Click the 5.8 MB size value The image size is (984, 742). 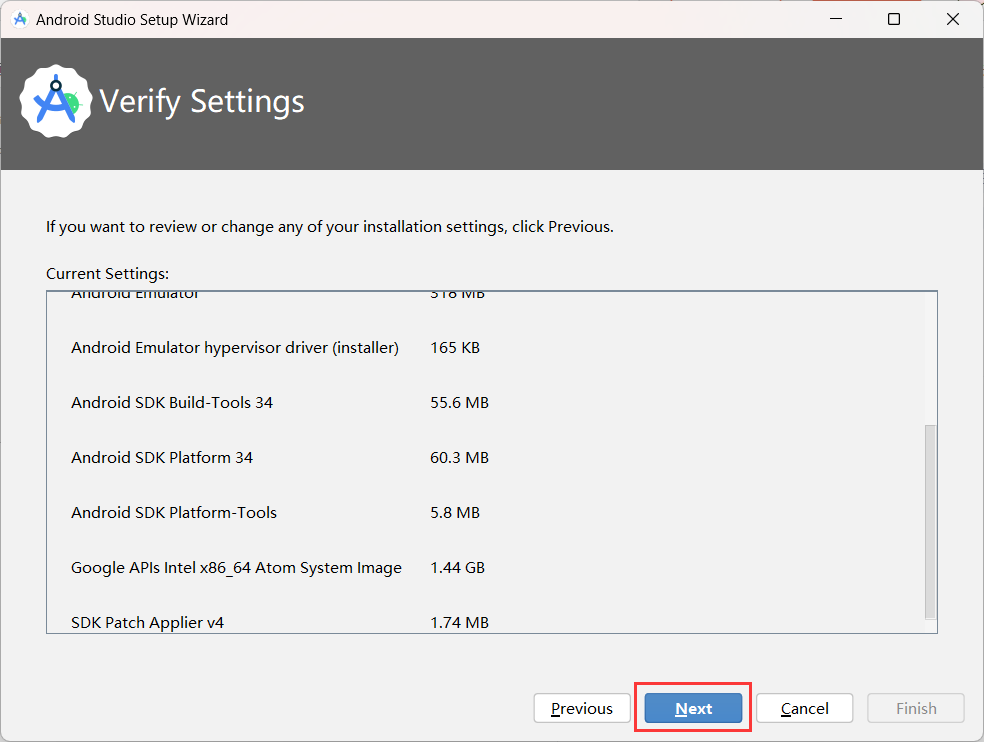pyautogui.click(x=455, y=512)
